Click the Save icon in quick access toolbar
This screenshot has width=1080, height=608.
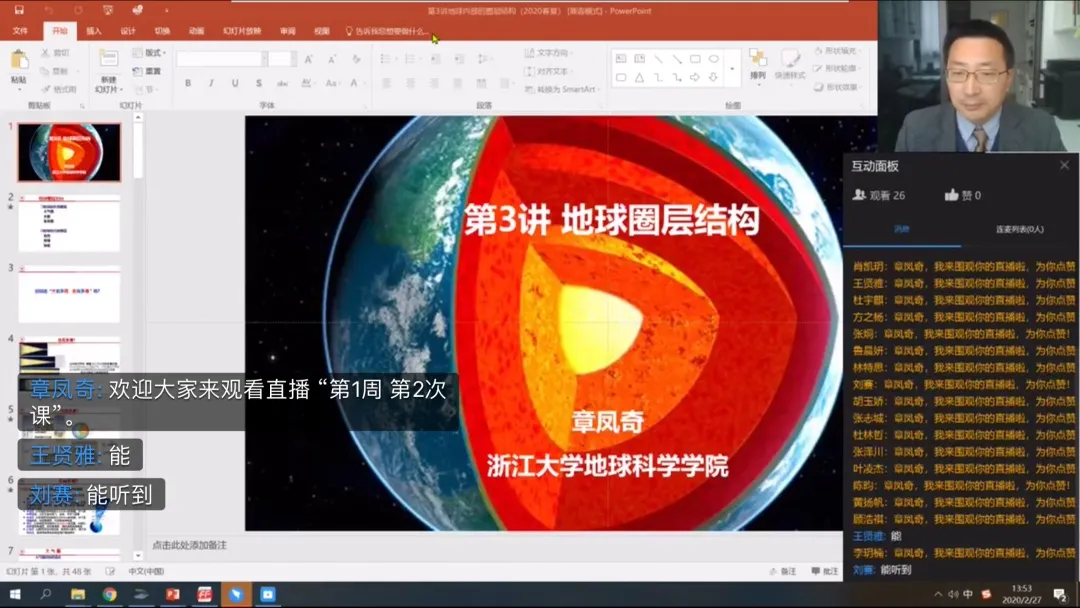coord(20,10)
